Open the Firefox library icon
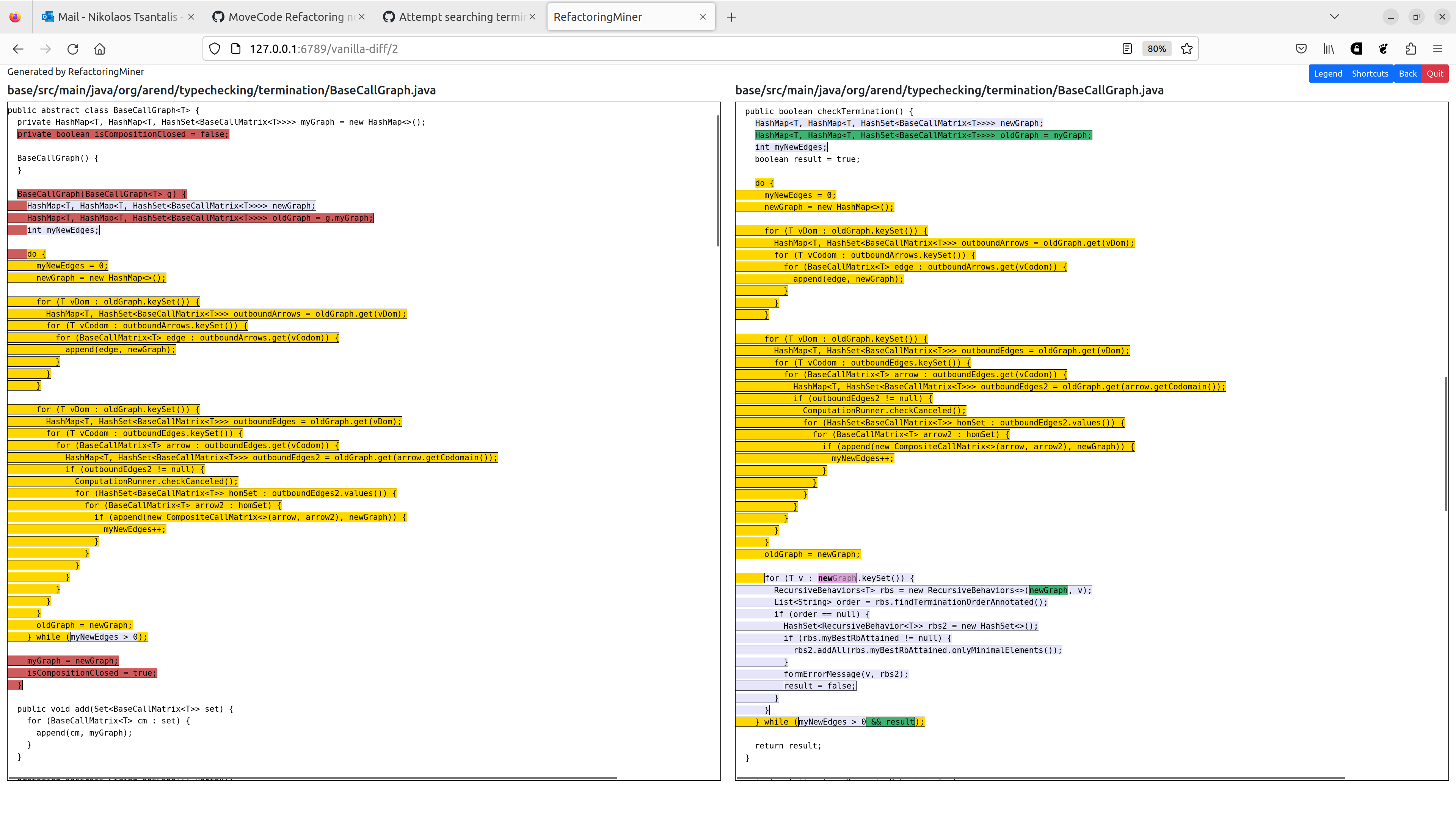 tap(1328, 49)
